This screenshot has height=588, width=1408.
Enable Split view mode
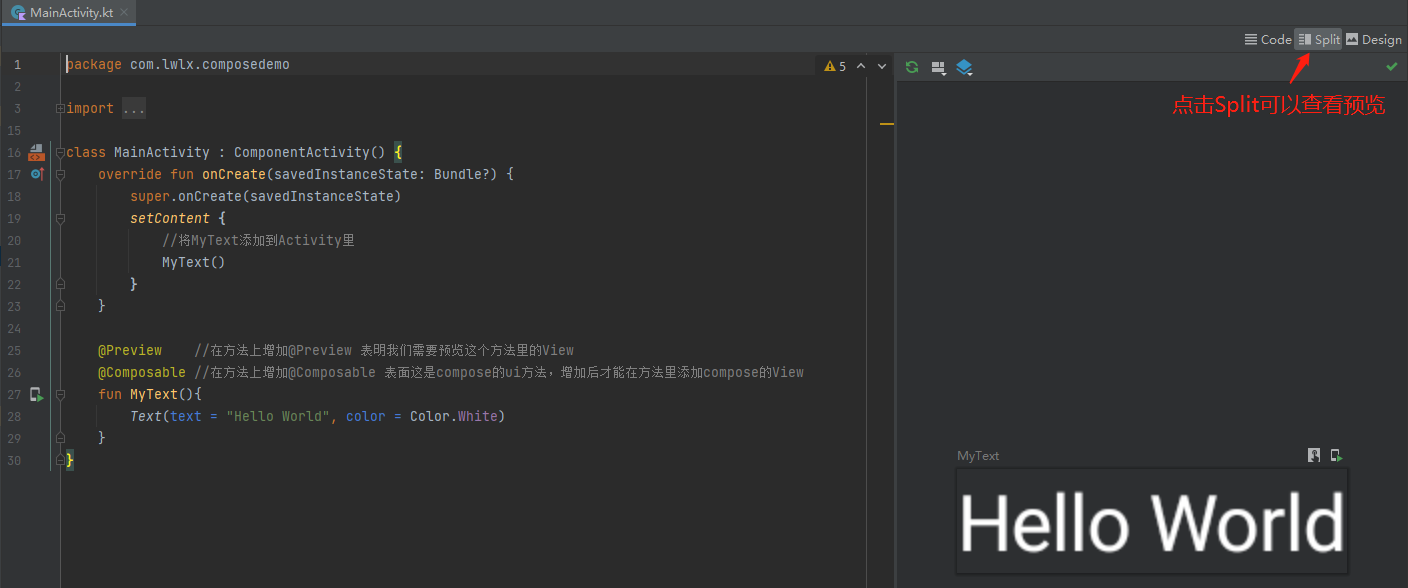[1318, 39]
